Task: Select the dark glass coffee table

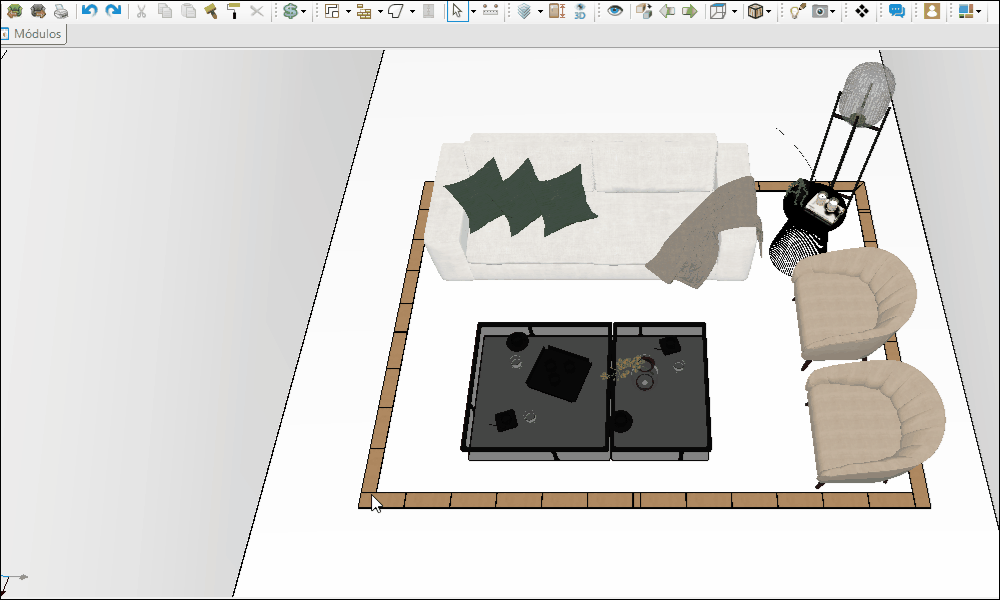Action: [x=585, y=390]
